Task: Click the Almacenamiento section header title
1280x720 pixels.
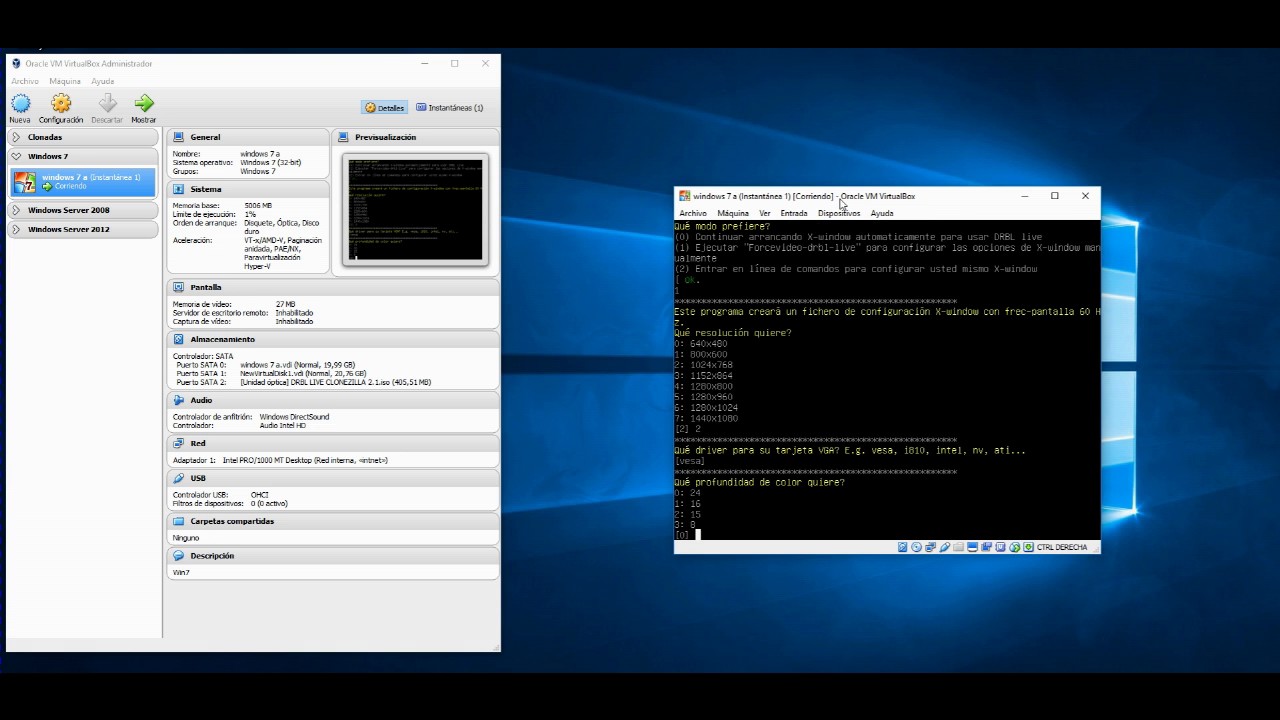Action: [222, 339]
